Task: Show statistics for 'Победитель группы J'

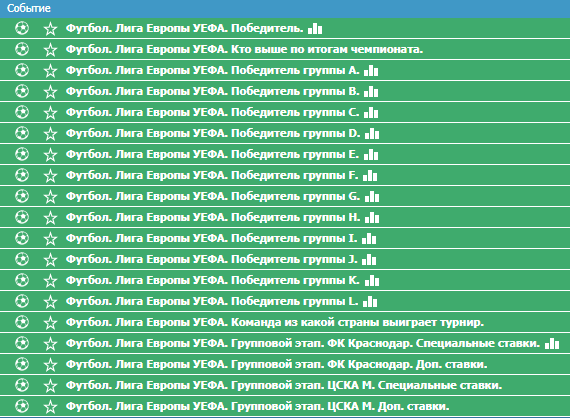Action: click(x=369, y=260)
